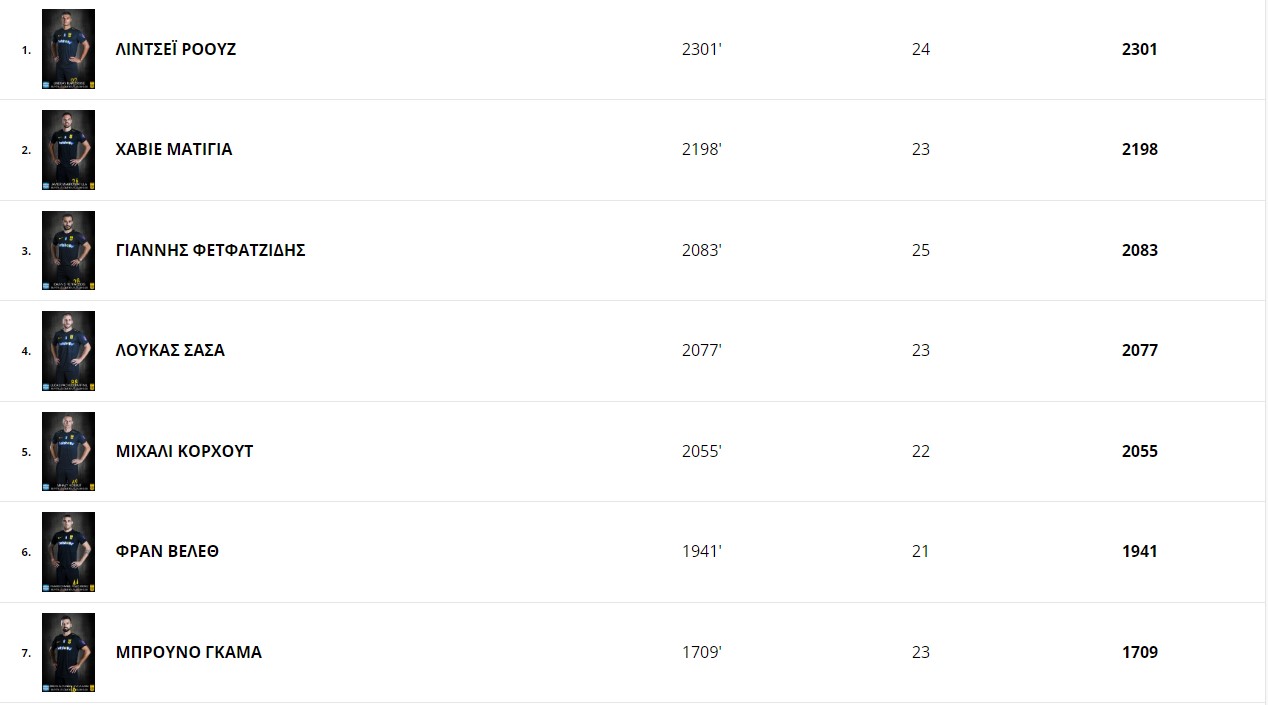Click the 1941' minutes for ΦΡΑΝ ΒΕΛΕΘ
This screenshot has width=1268, height=705.
701,551
